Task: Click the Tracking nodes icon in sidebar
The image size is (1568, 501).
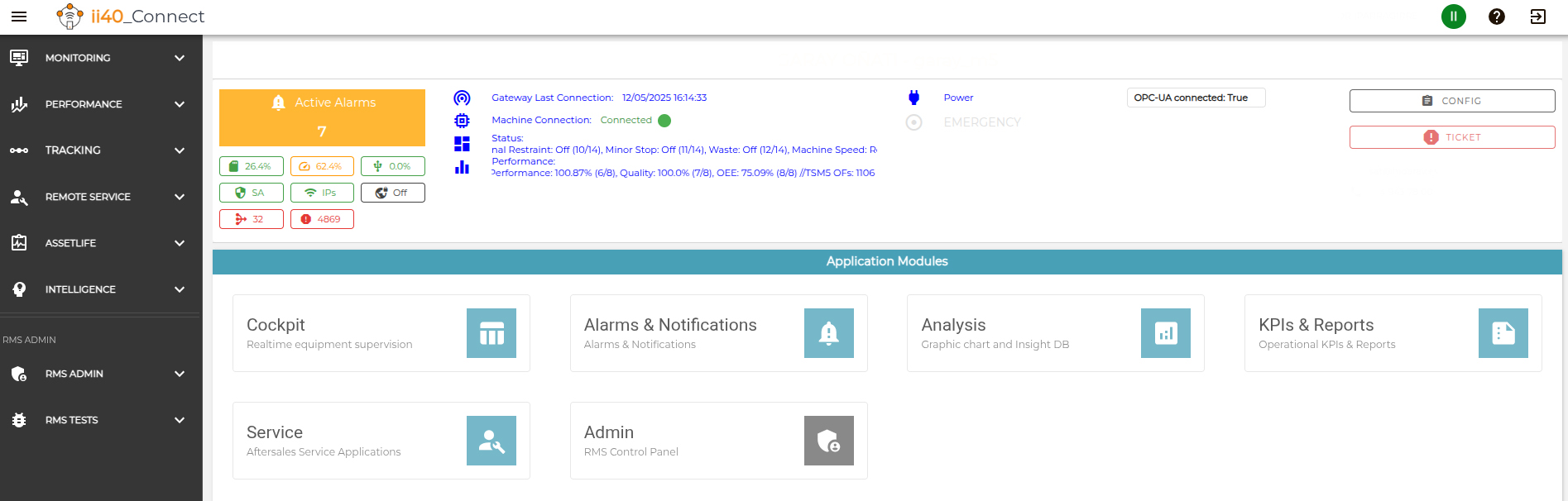Action: (19, 150)
